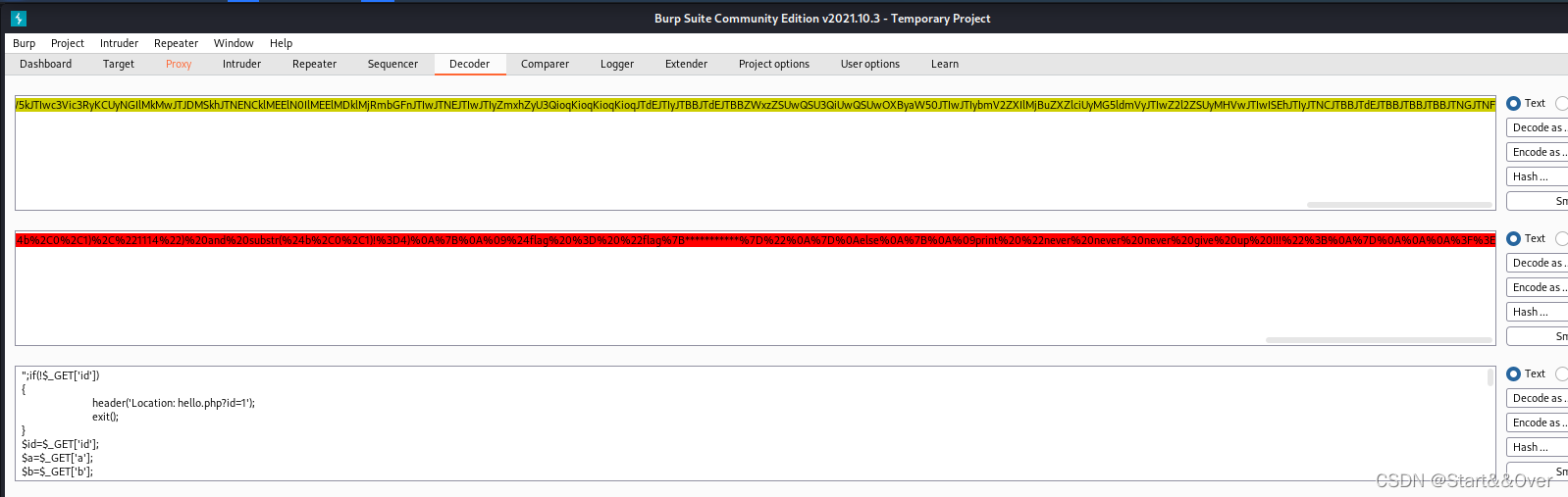The image size is (1568, 497).
Task: Open the Window menu
Action: (x=234, y=43)
